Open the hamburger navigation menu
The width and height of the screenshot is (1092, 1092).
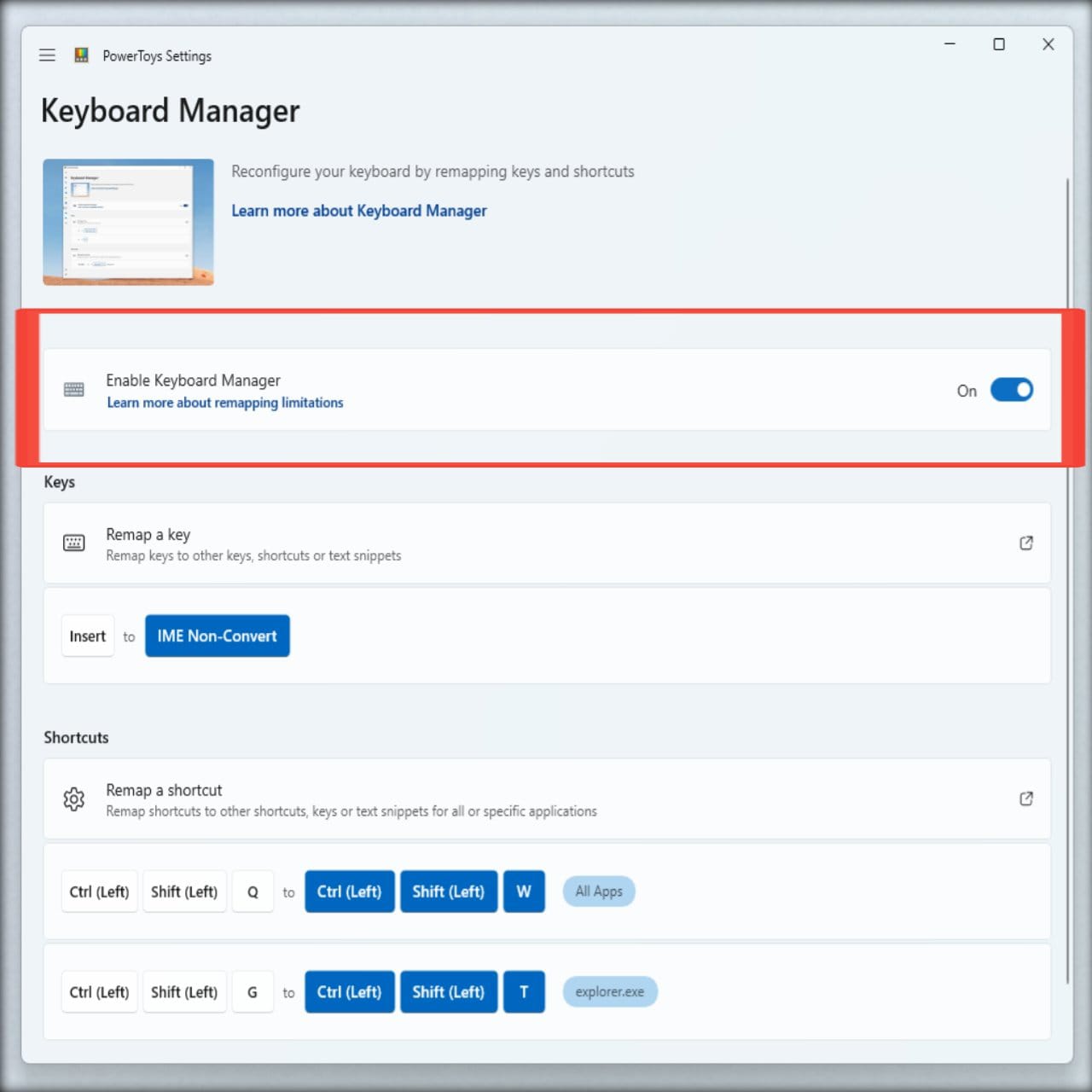(x=47, y=55)
